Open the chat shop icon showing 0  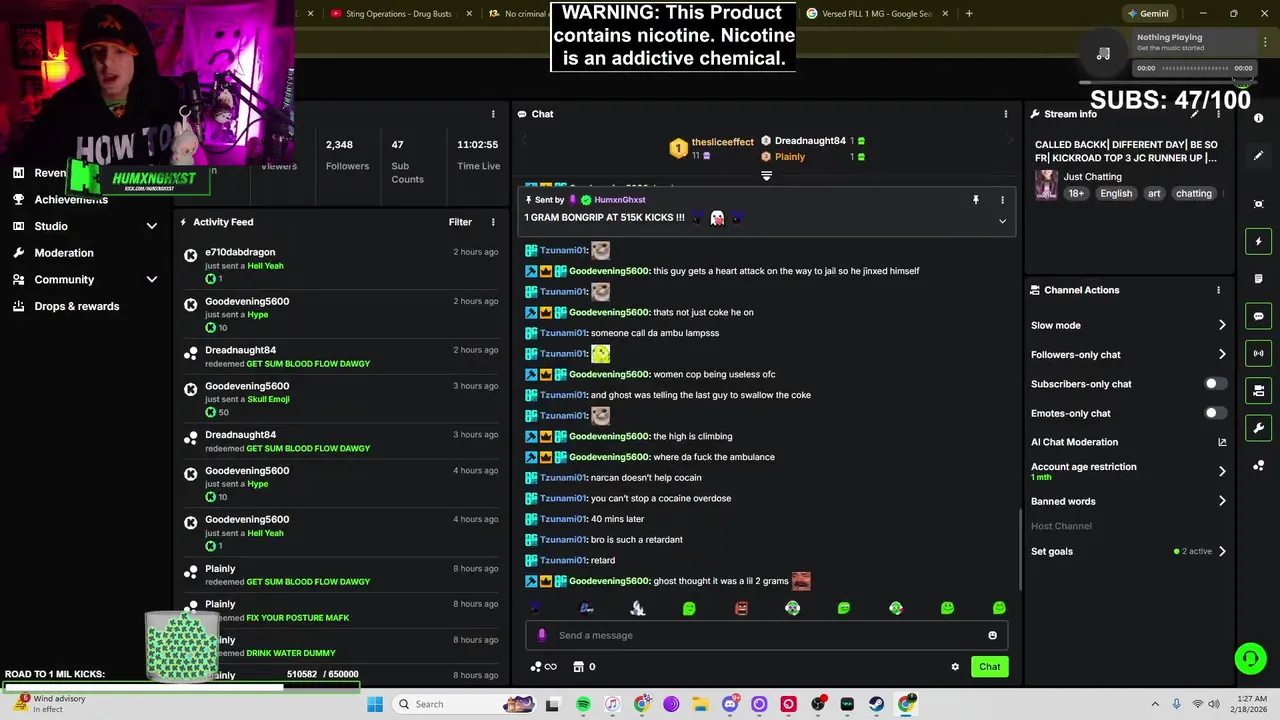(584, 667)
